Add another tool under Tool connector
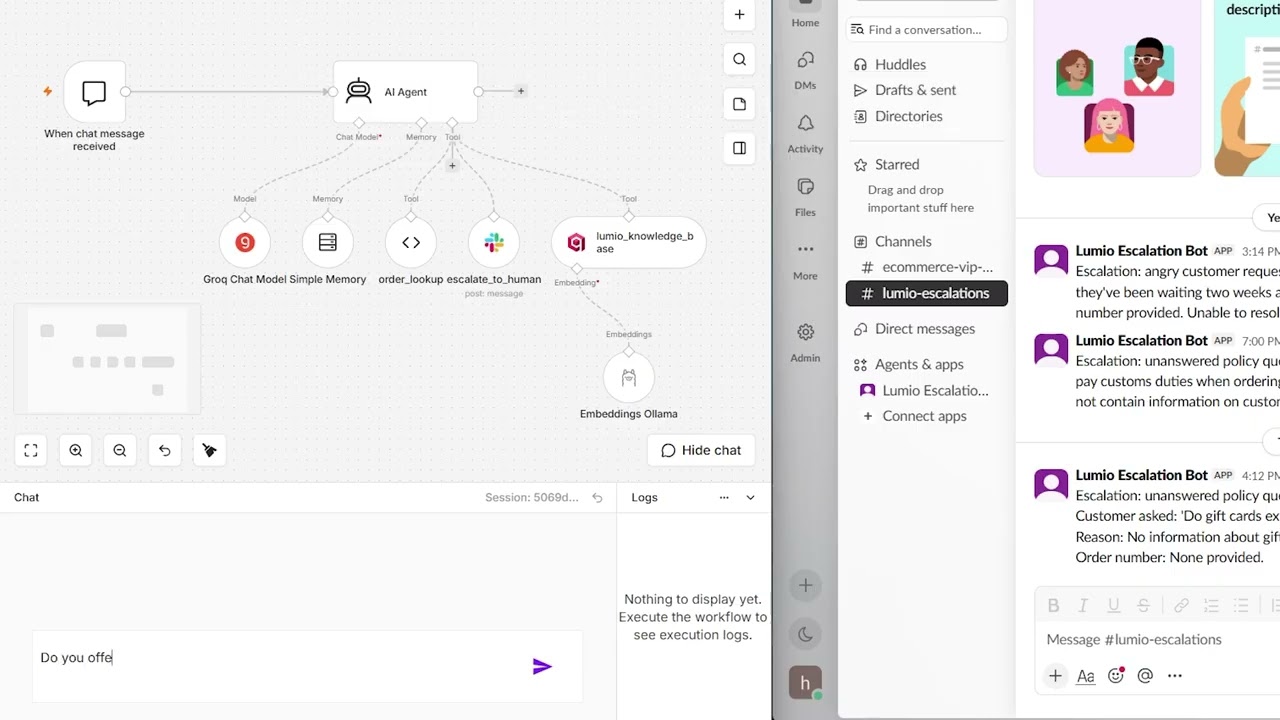The width and height of the screenshot is (1280, 720). pos(452,166)
